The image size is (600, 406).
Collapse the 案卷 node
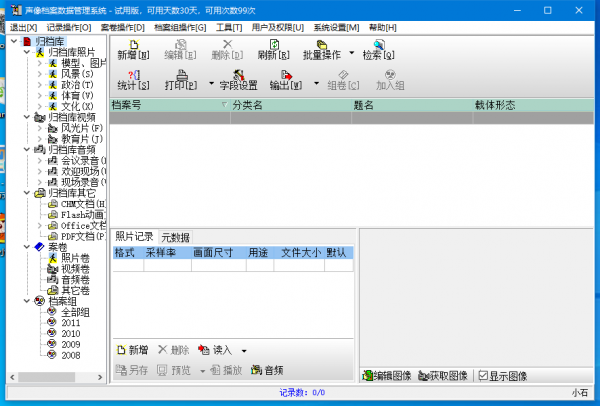click(27, 247)
